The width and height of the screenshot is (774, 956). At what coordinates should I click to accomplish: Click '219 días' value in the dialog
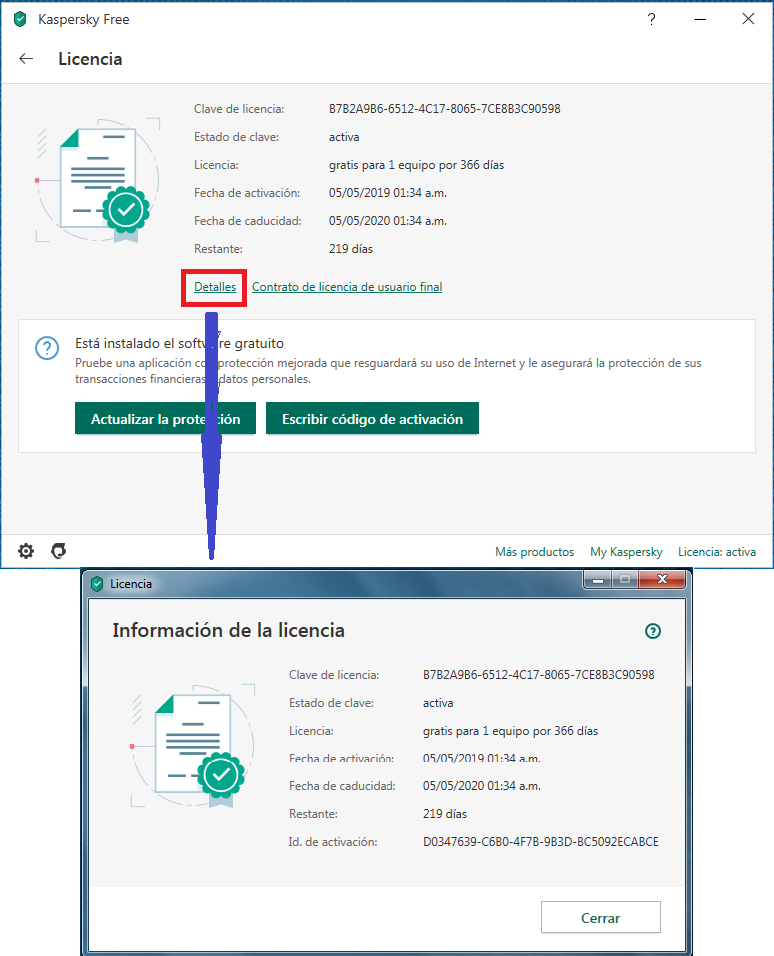(445, 813)
